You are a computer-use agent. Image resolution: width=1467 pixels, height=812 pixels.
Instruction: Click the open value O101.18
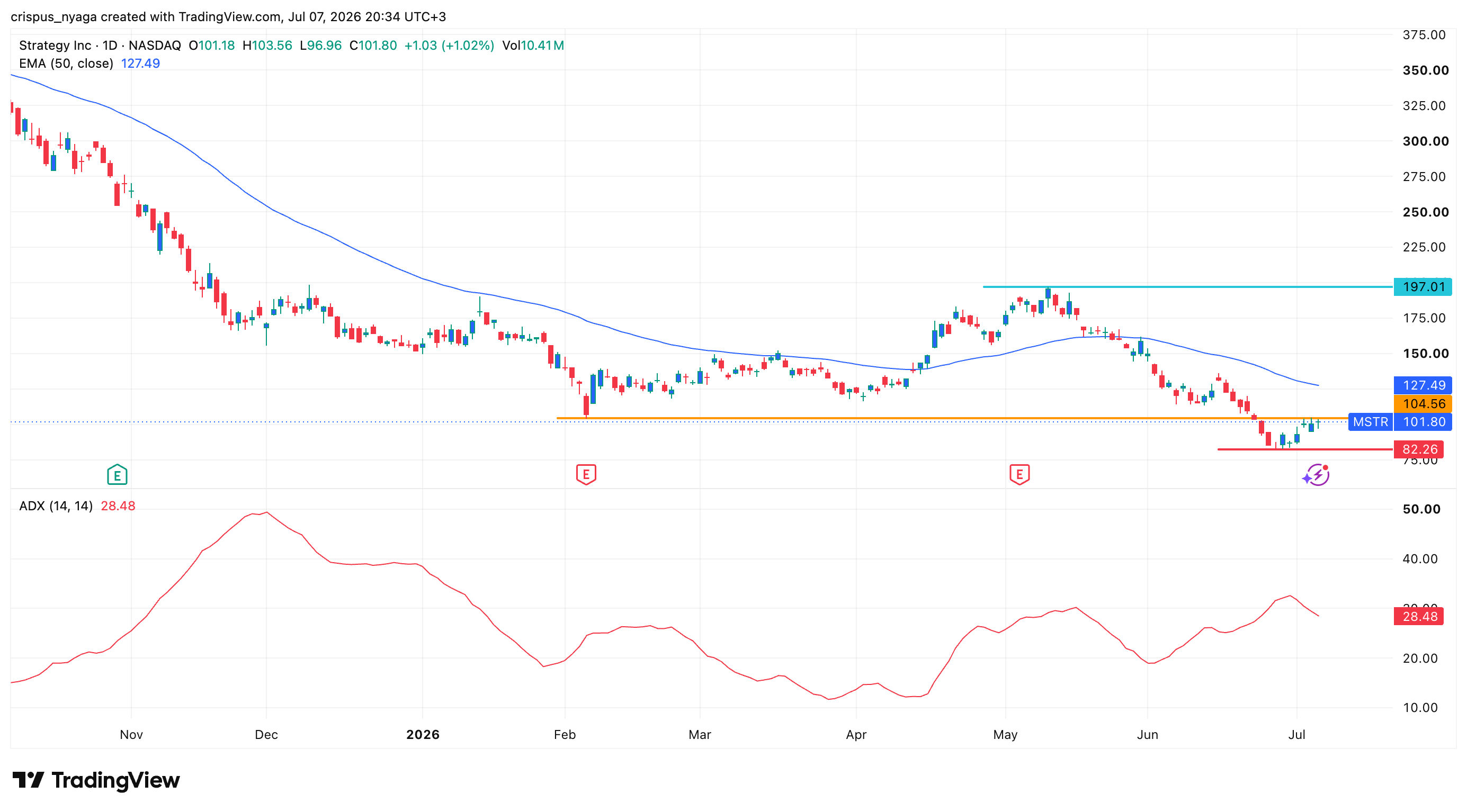[211, 46]
